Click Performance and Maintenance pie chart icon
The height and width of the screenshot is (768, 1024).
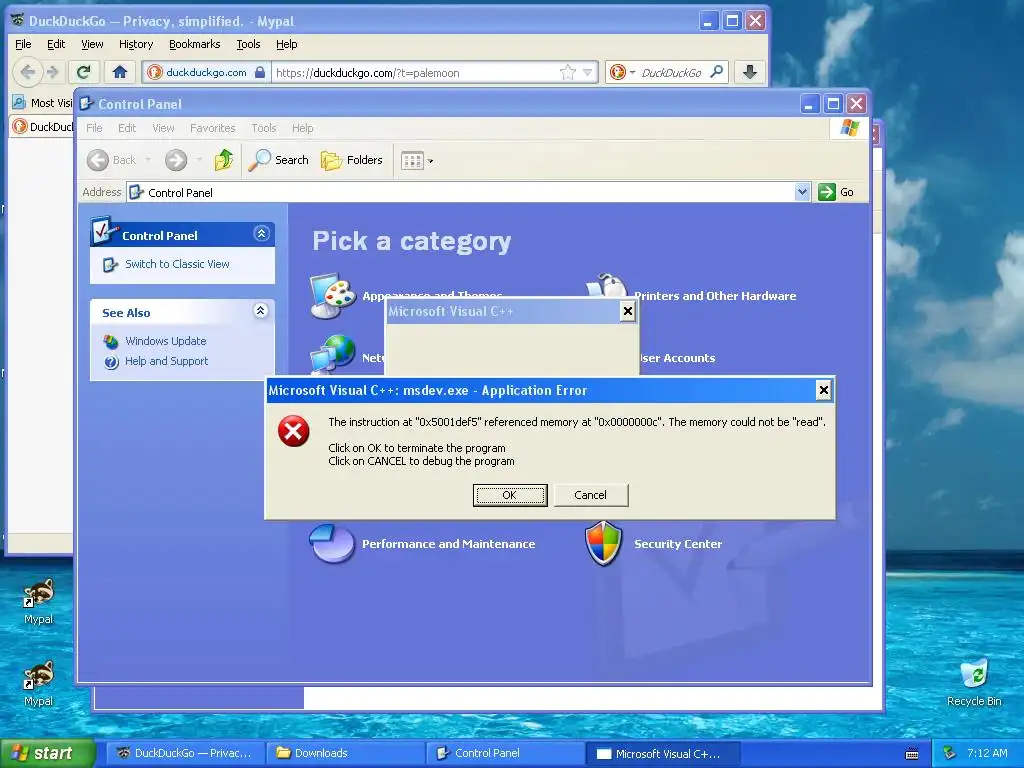coord(332,543)
